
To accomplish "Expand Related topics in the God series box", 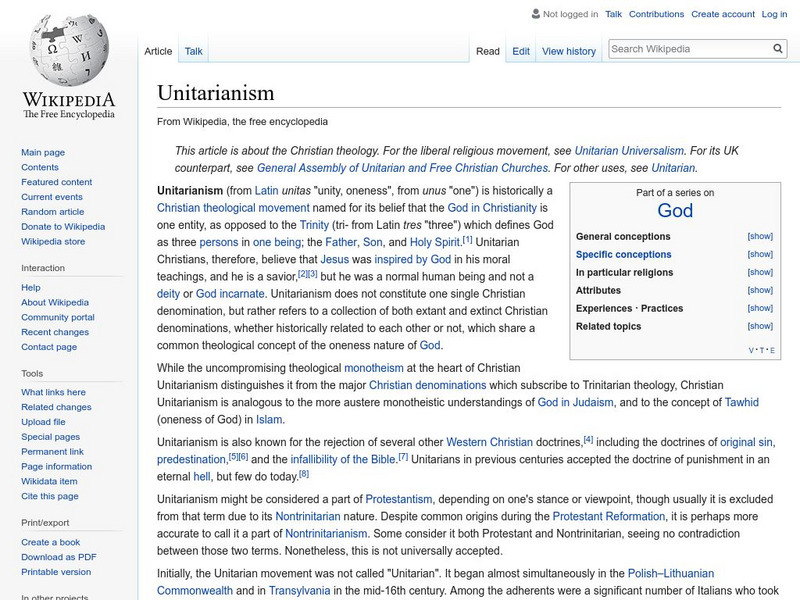I will point(761,325).
